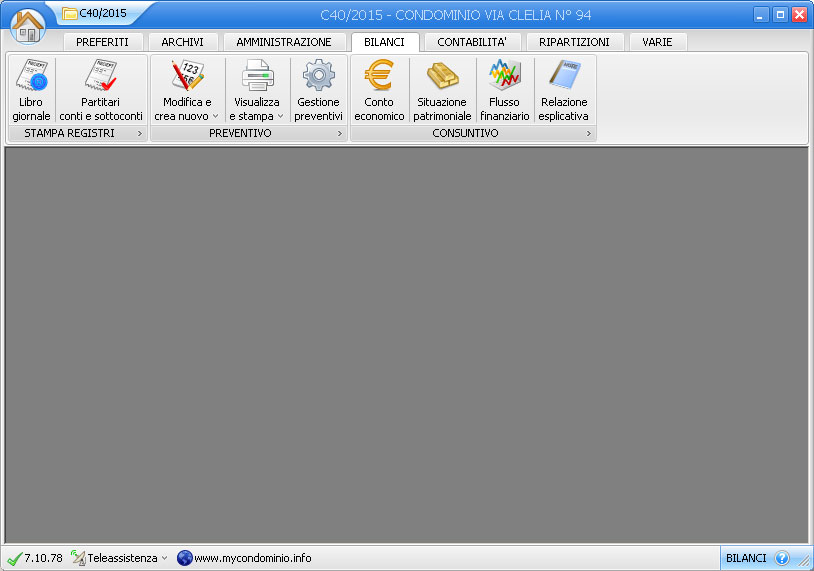This screenshot has width=814, height=571.
Task: Expand the CONSUNTIVO group arrow
Action: (x=588, y=133)
